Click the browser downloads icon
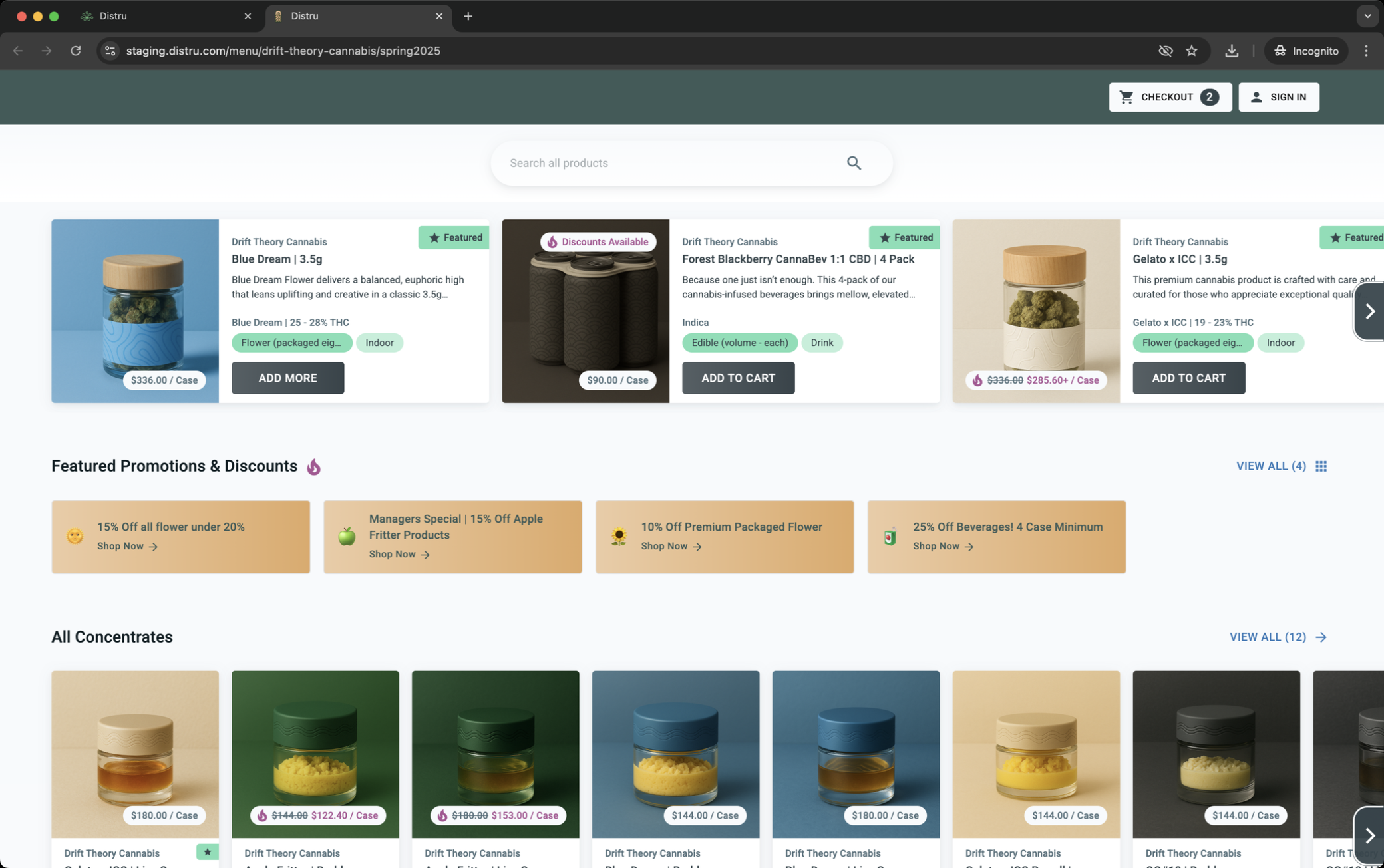Image resolution: width=1384 pixels, height=868 pixels. click(1232, 51)
